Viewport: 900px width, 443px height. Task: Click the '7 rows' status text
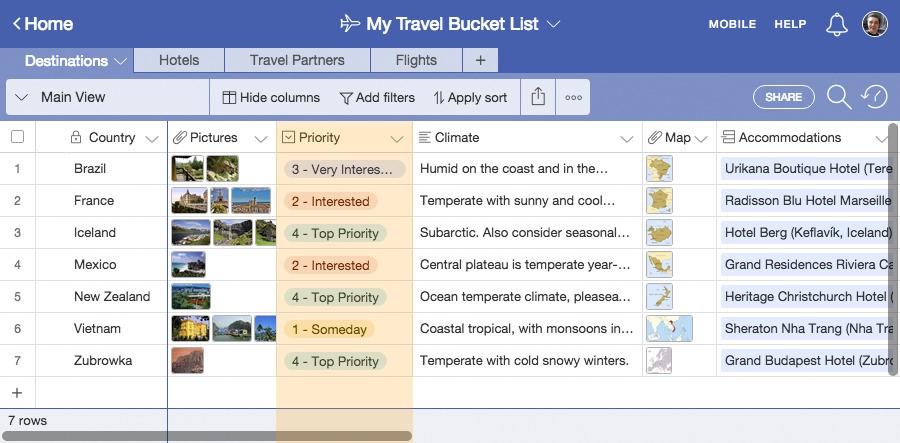(x=28, y=421)
